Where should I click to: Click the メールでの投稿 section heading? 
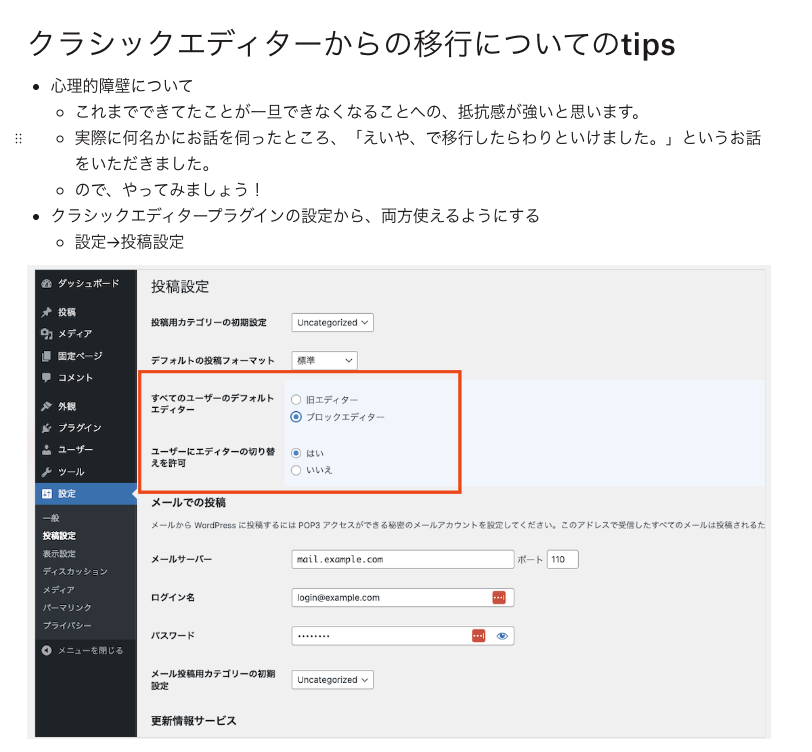click(188, 502)
